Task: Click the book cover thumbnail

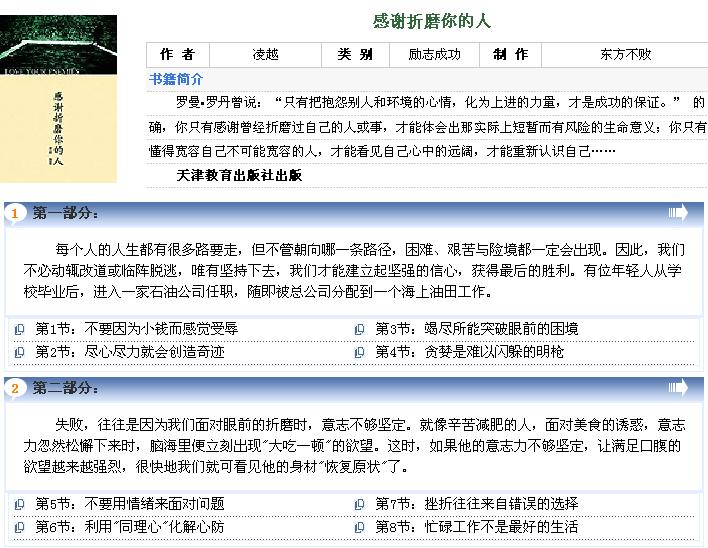Action: tap(58, 98)
